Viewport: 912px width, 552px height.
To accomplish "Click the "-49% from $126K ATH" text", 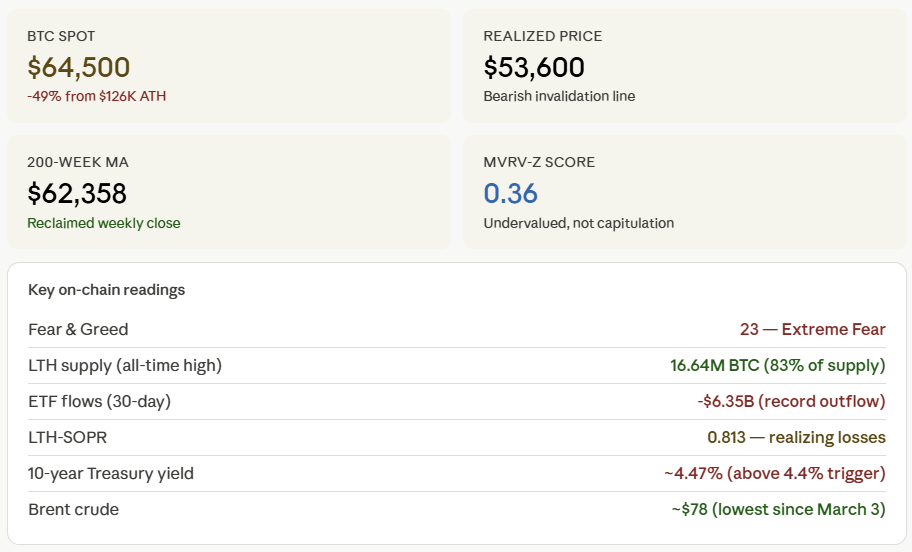I will point(97,96).
